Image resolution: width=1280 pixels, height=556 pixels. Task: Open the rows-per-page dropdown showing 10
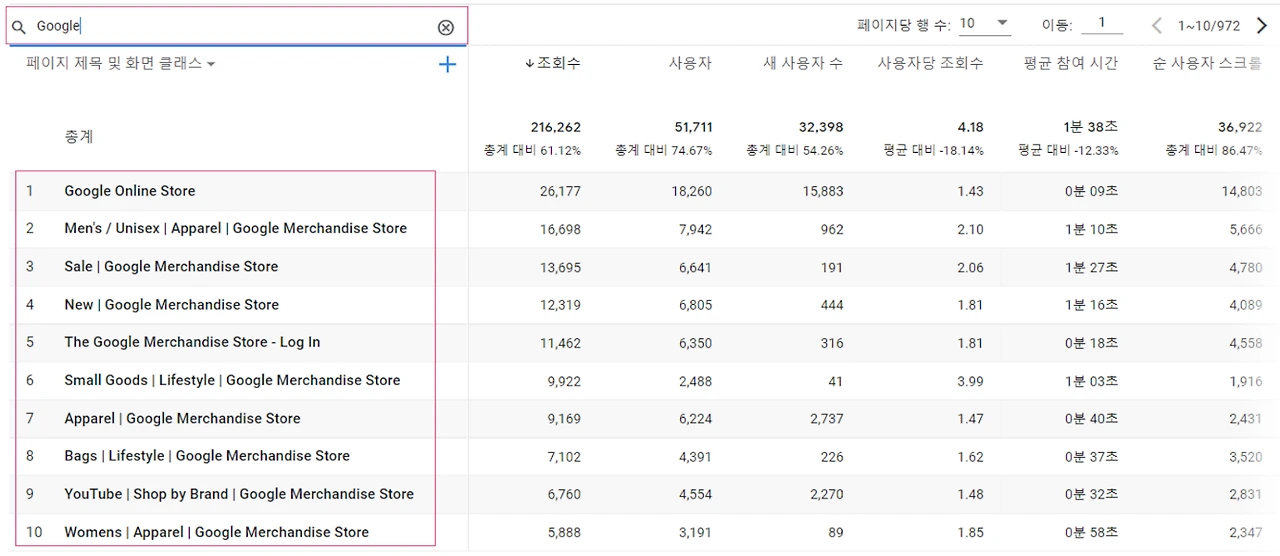click(x=984, y=24)
